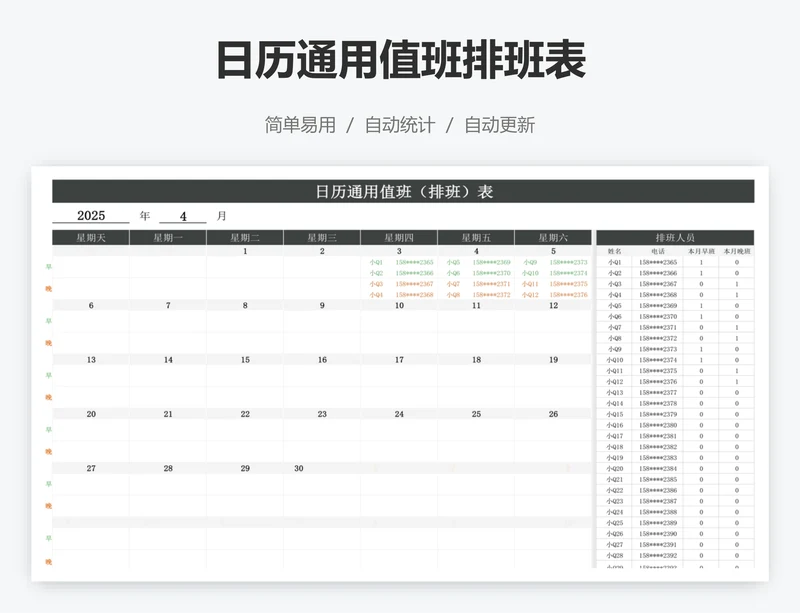Image resolution: width=800 pixels, height=613 pixels.
Task: Click the year field showing 2025
Action: [x=91, y=215]
